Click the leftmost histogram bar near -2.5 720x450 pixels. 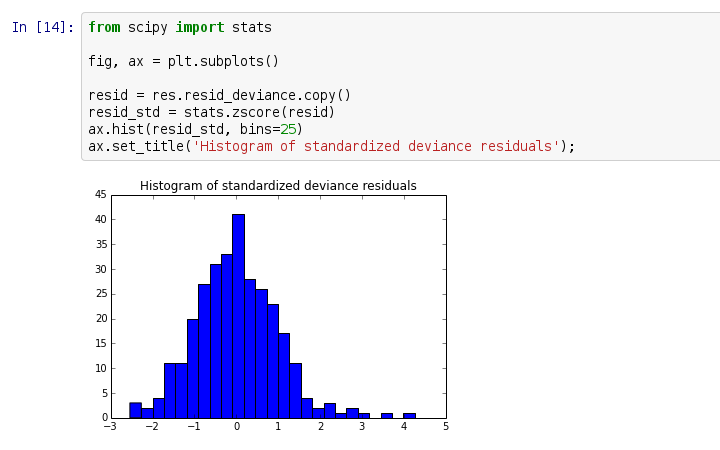135,411
